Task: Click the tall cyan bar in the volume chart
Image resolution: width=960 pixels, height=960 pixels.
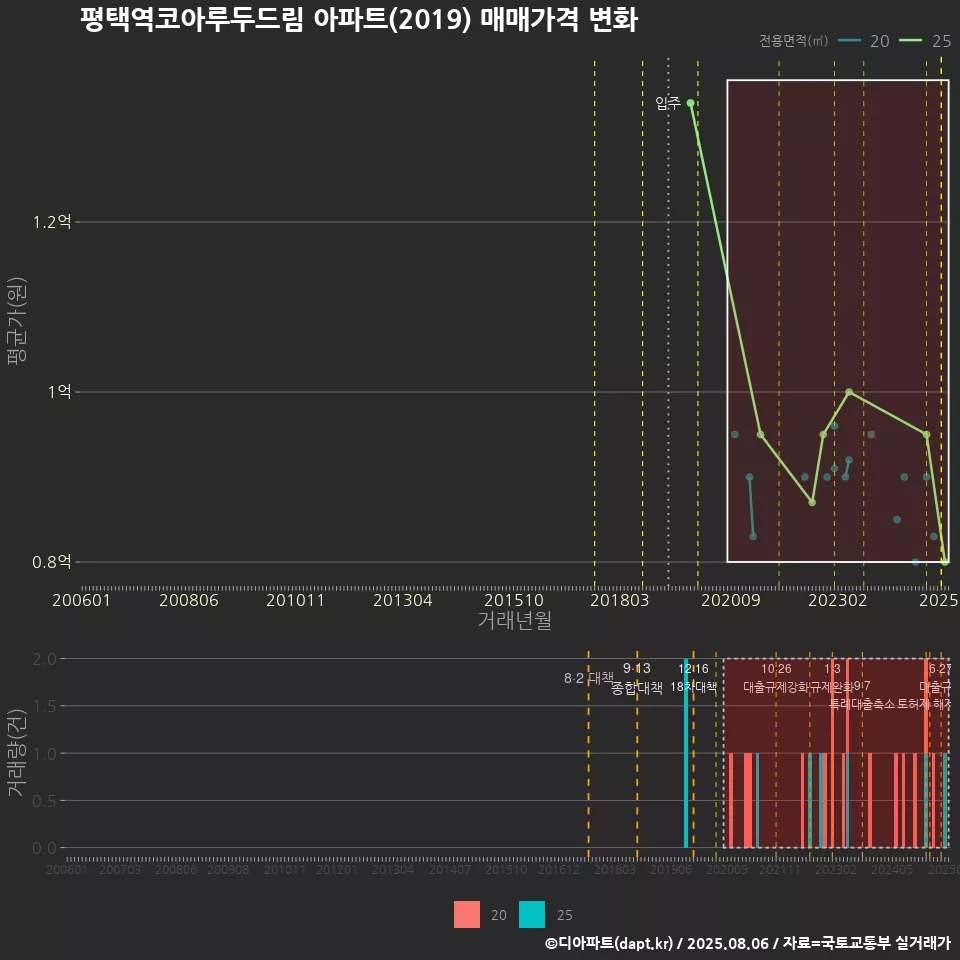Action: [686, 753]
